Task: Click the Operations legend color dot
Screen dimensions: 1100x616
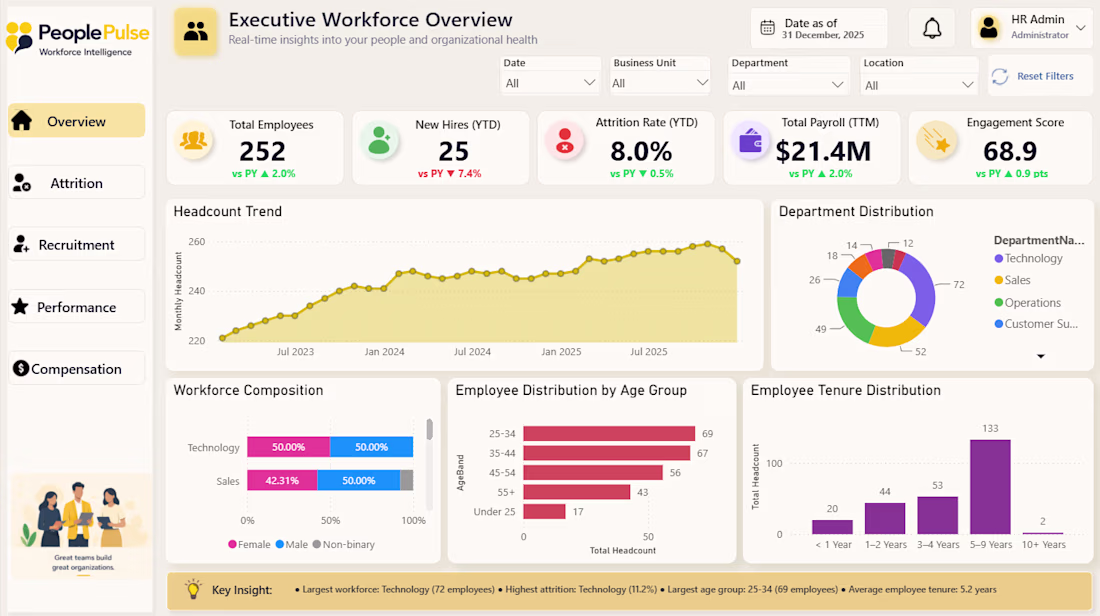Action: 998,303
